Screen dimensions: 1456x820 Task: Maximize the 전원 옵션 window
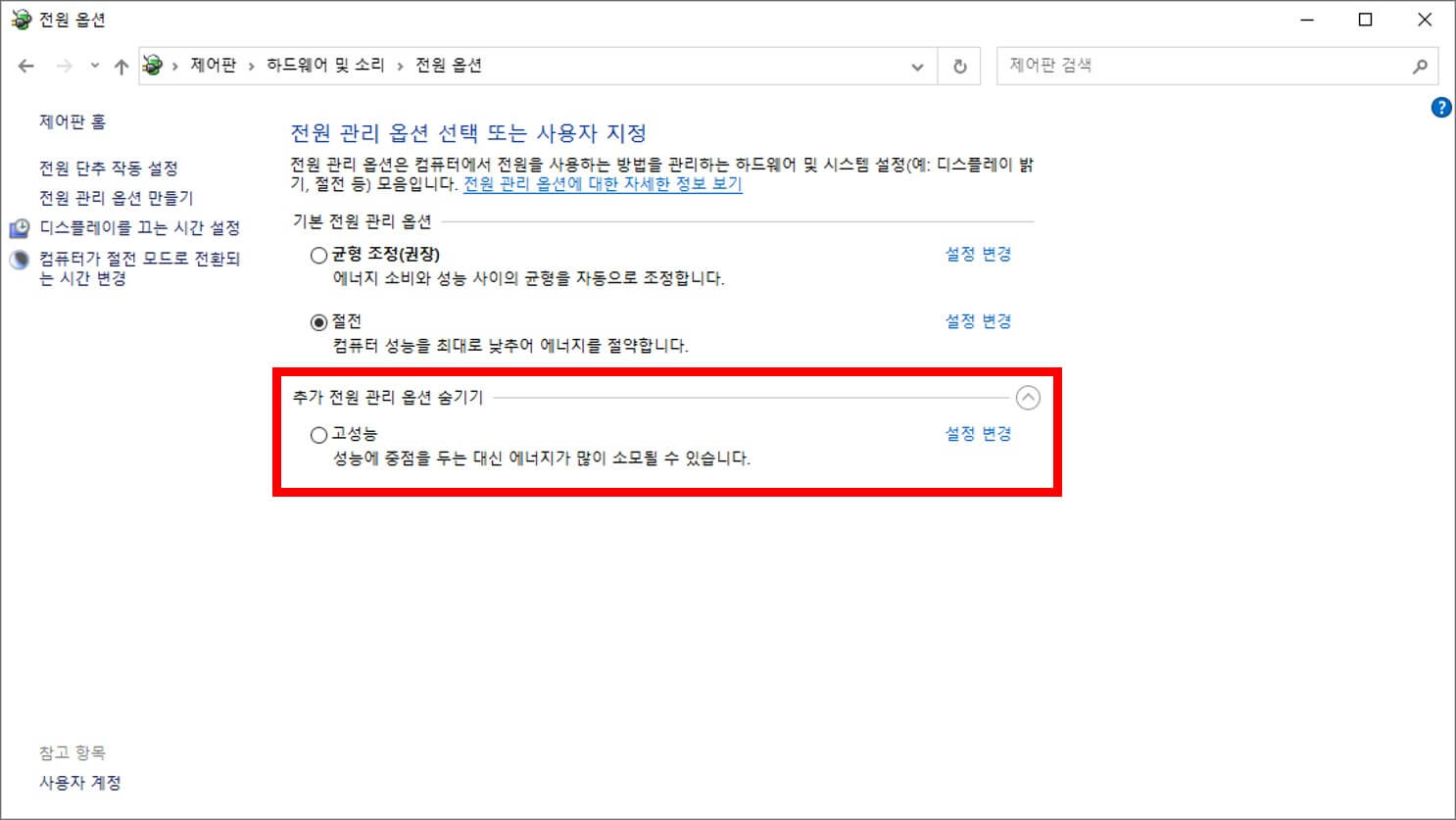1365,20
